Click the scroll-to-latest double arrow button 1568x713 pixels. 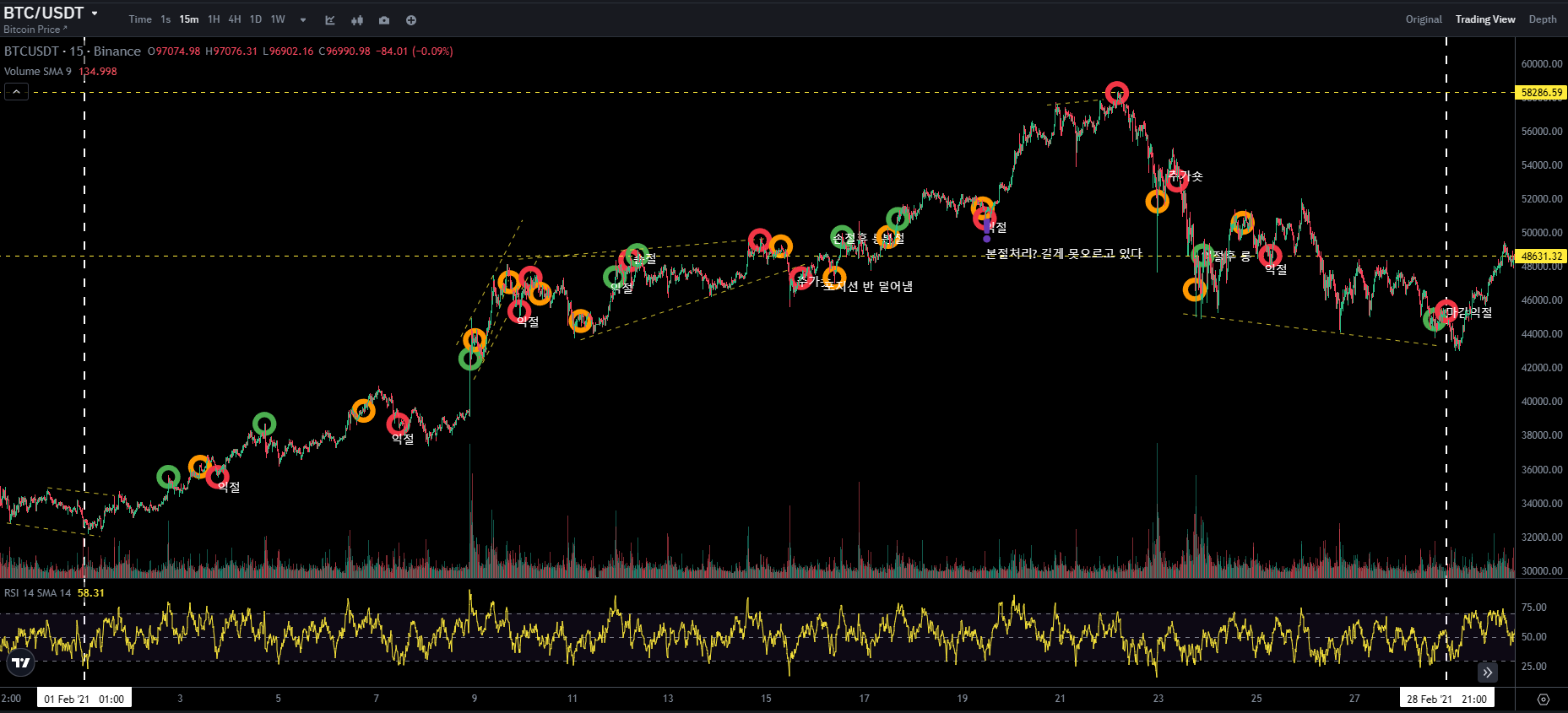pyautogui.click(x=1487, y=672)
